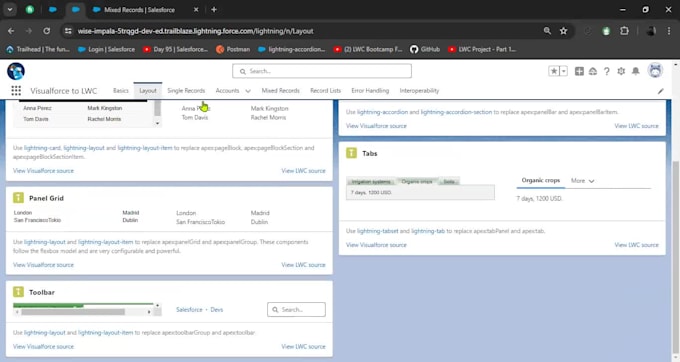Select Organic crops Visualforce tab
The image size is (680, 362).
coord(417,182)
